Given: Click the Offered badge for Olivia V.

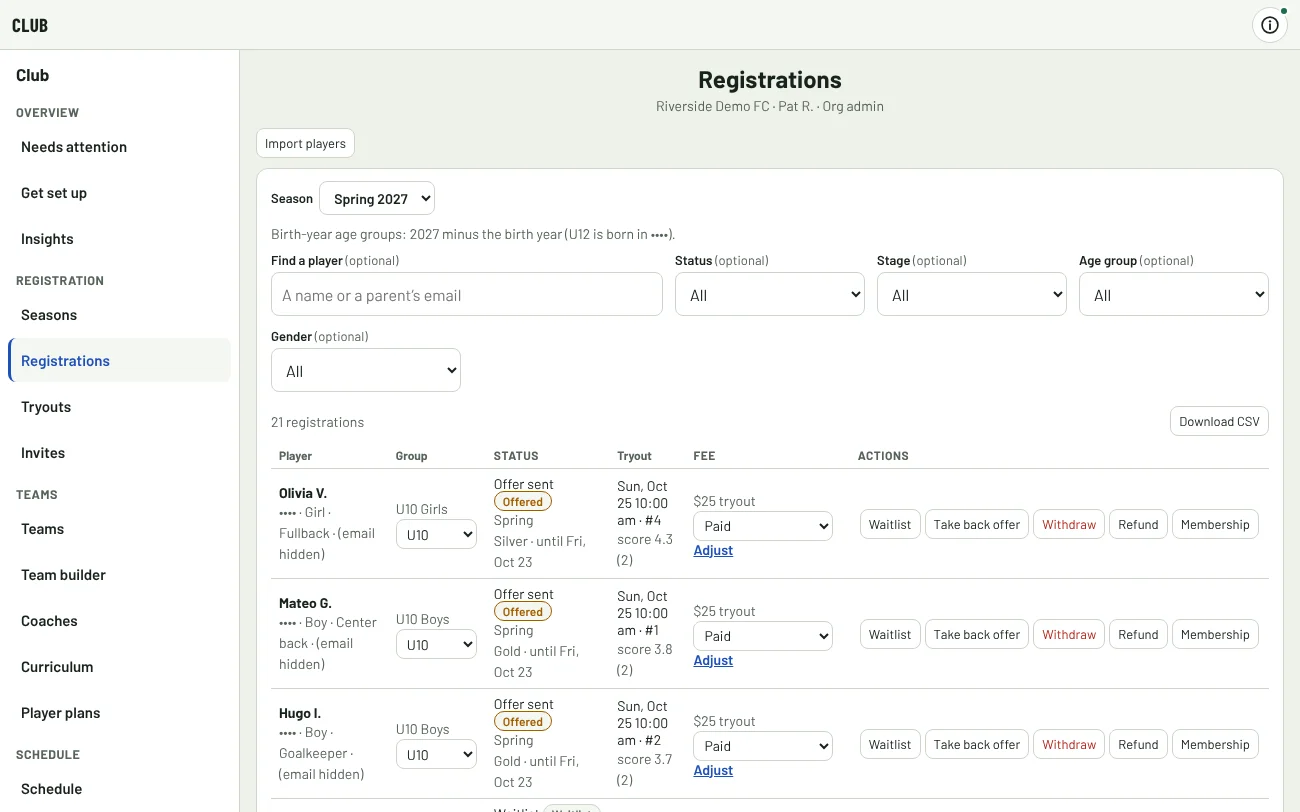Looking at the screenshot, I should [x=523, y=502].
